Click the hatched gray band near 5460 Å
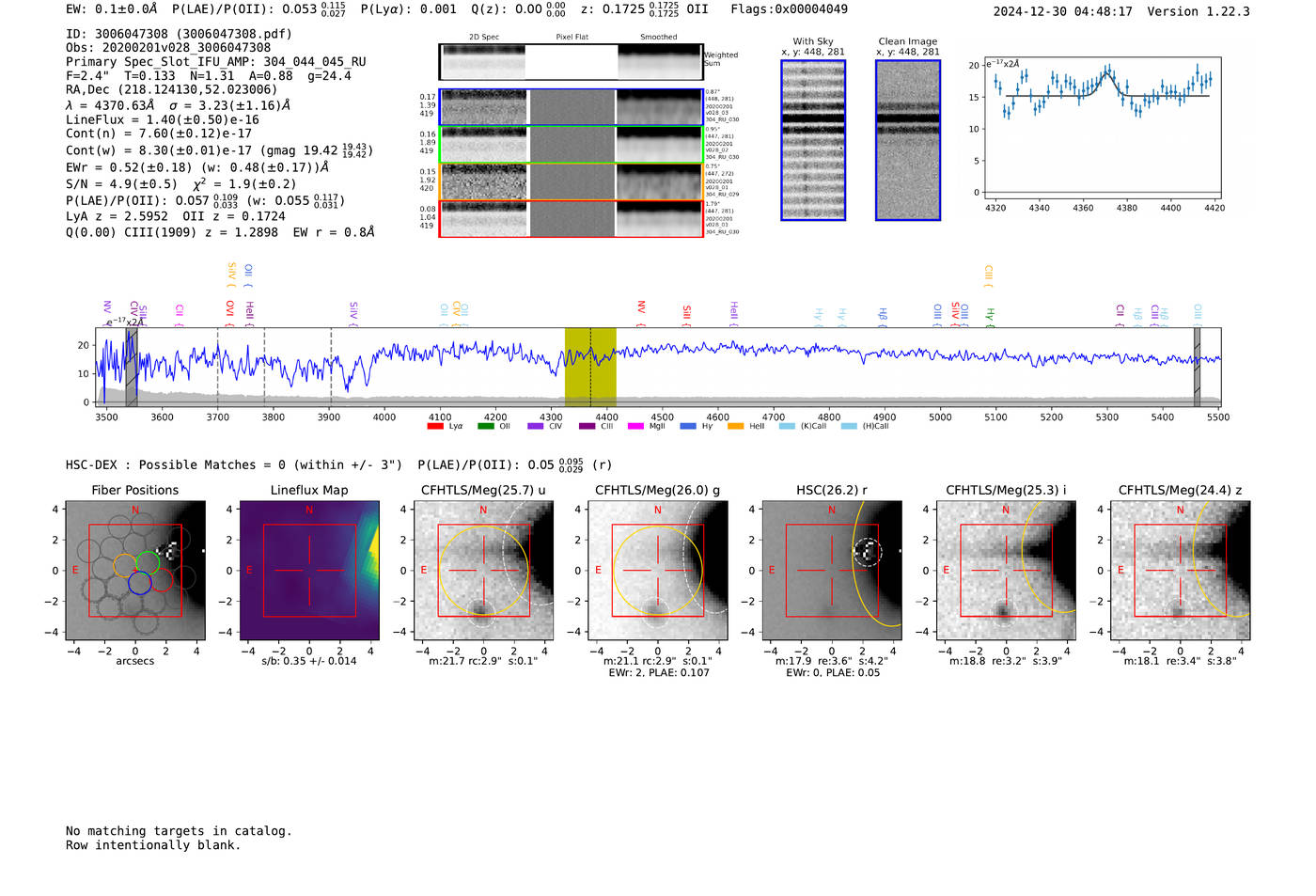The height and width of the screenshot is (896, 1316). pos(1197,367)
